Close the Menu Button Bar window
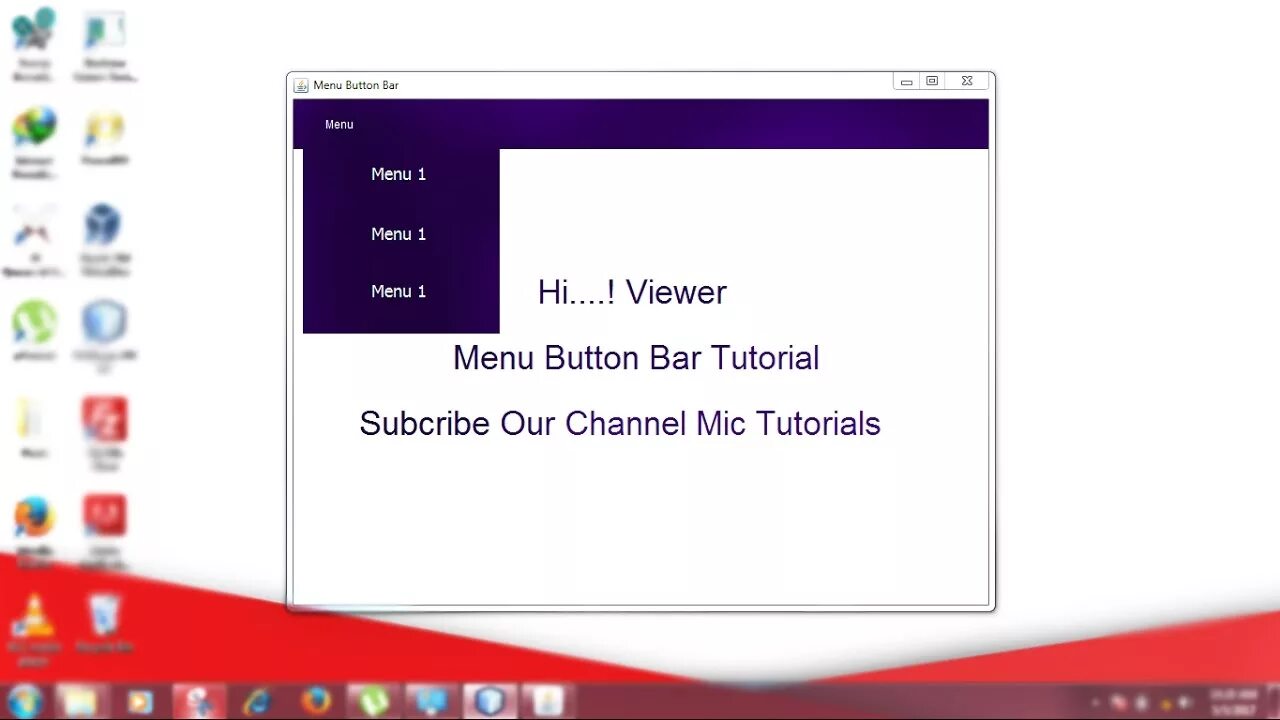 pos(967,82)
